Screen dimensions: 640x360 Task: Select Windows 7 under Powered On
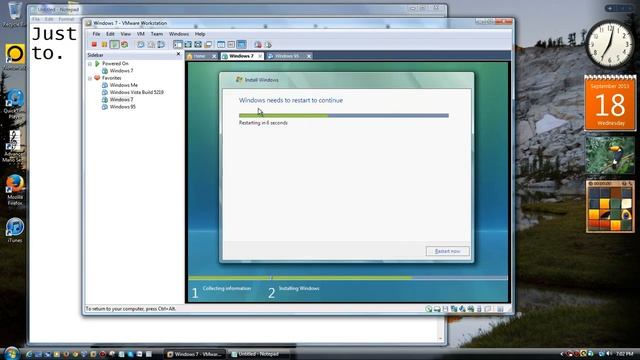[121, 71]
